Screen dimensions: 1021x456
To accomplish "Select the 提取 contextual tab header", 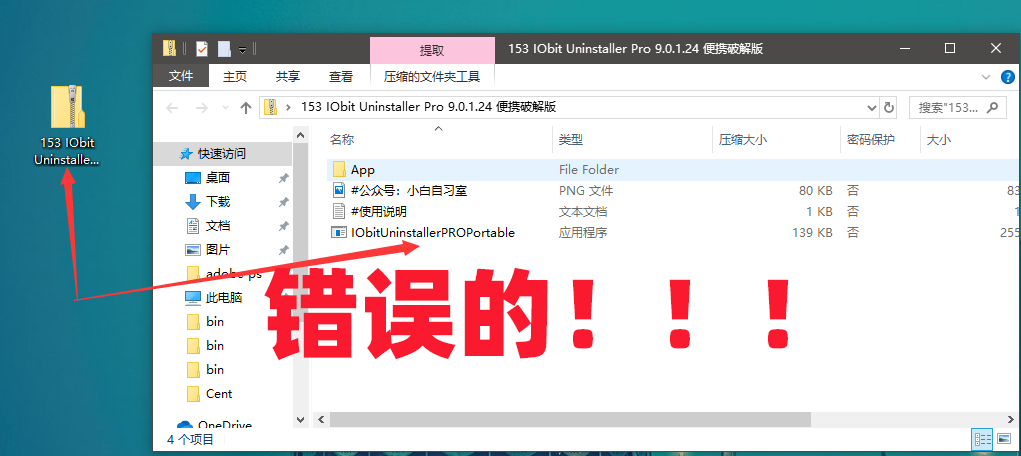I will point(432,50).
